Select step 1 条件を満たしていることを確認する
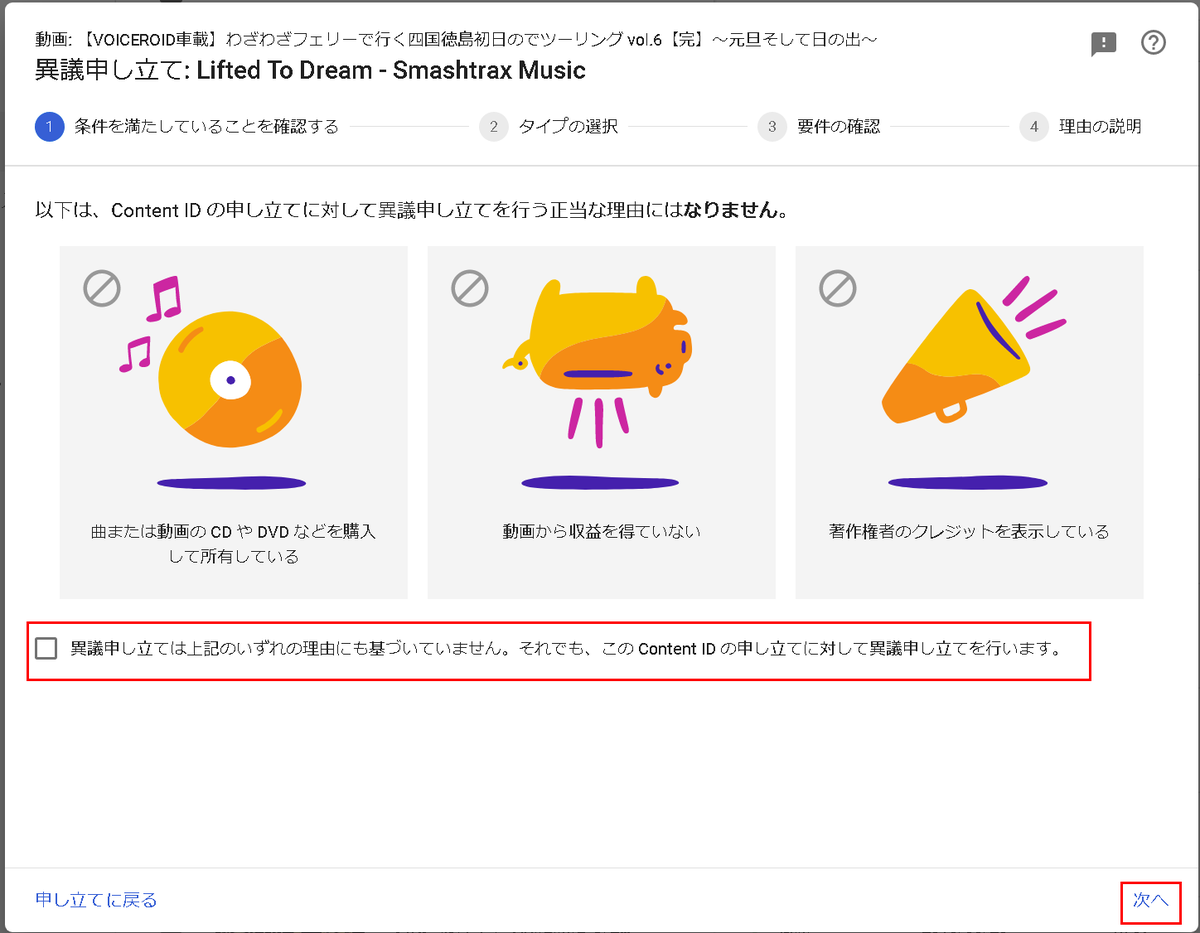 [x=187, y=127]
